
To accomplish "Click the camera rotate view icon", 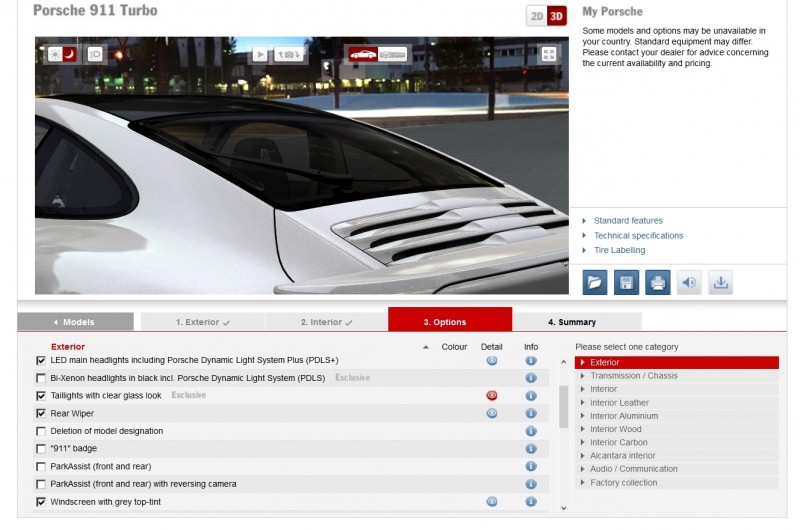I will tap(289, 54).
